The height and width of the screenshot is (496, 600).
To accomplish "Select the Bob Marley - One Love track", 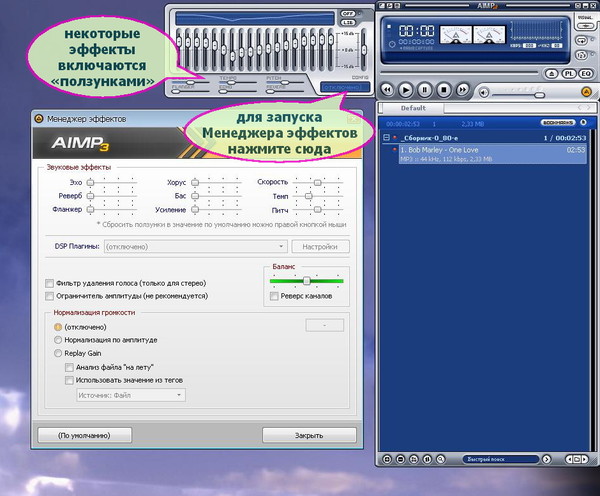I will click(493, 154).
